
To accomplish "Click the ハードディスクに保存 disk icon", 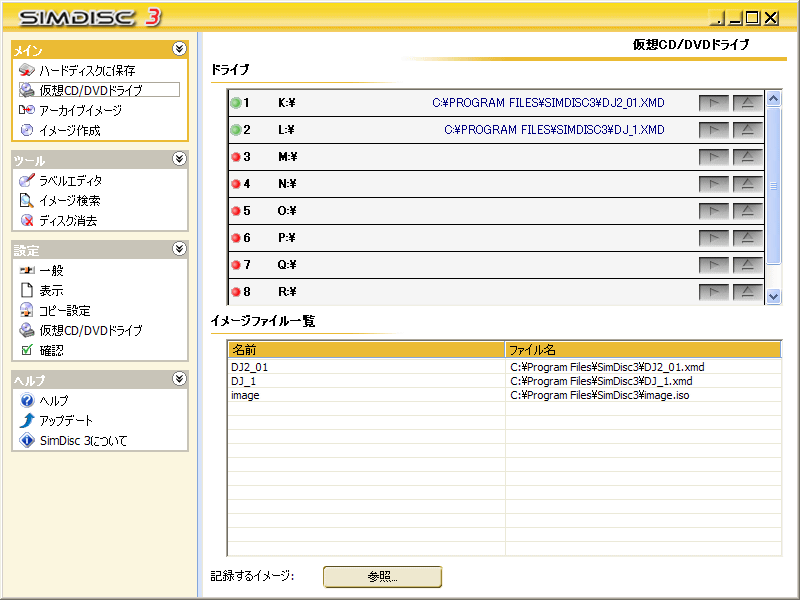I will 27,70.
